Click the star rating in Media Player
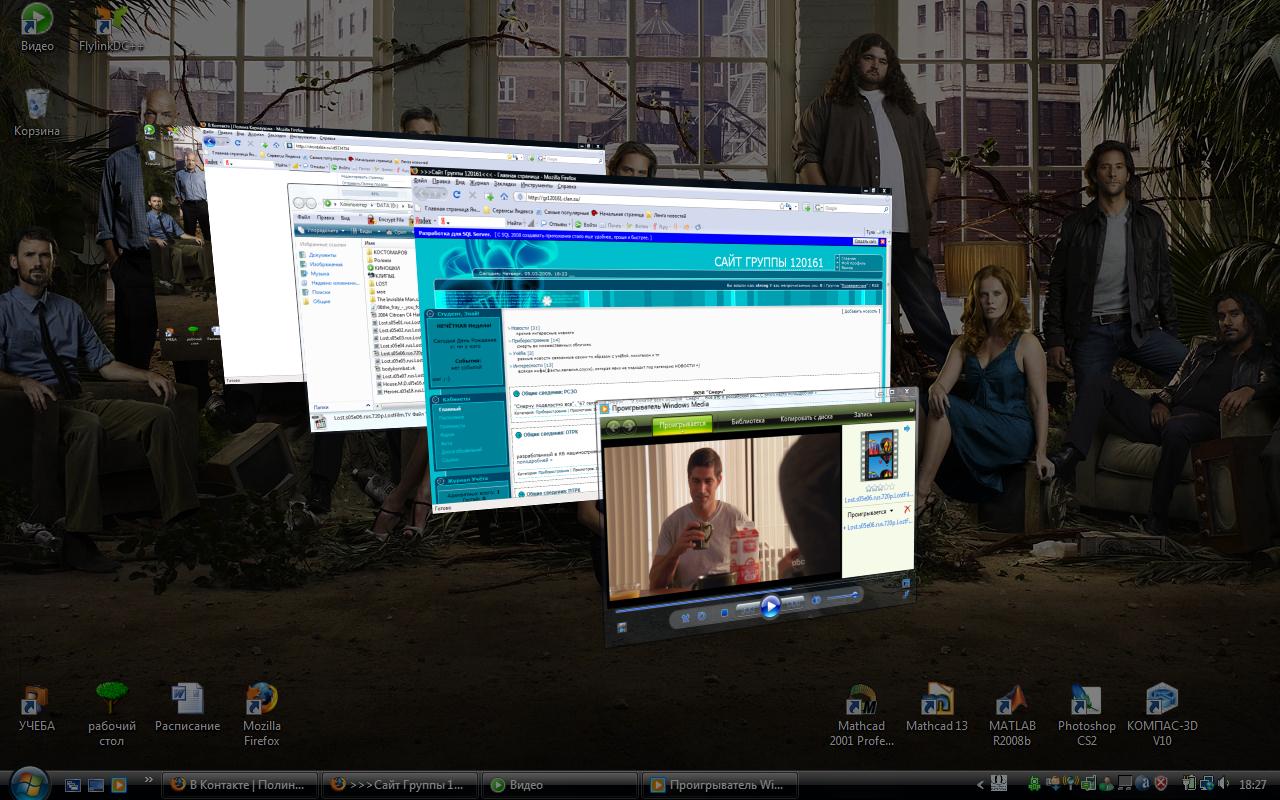Viewport: 1280px width, 800px height. pos(880,487)
